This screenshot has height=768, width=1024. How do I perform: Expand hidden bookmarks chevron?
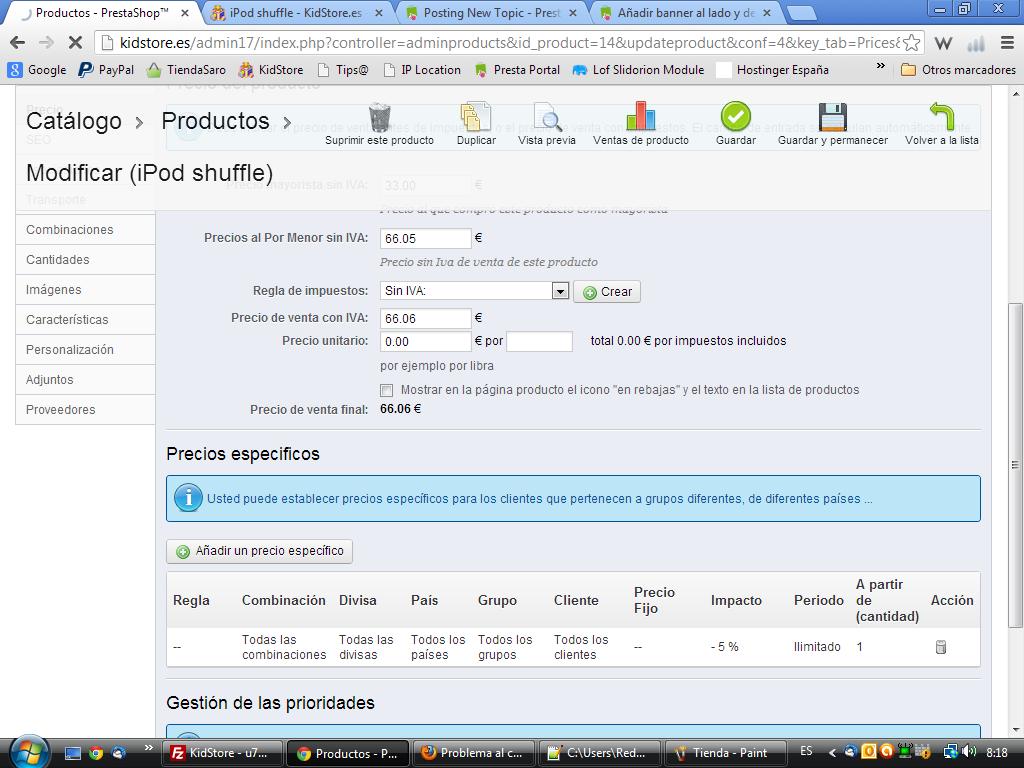click(x=880, y=66)
